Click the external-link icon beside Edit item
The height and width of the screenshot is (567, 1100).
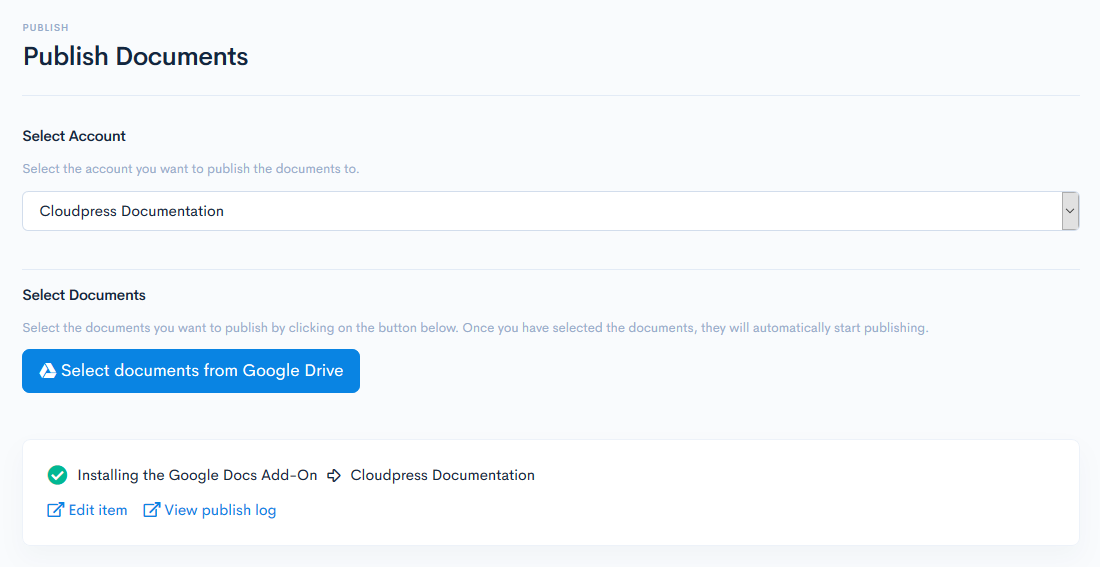55,510
